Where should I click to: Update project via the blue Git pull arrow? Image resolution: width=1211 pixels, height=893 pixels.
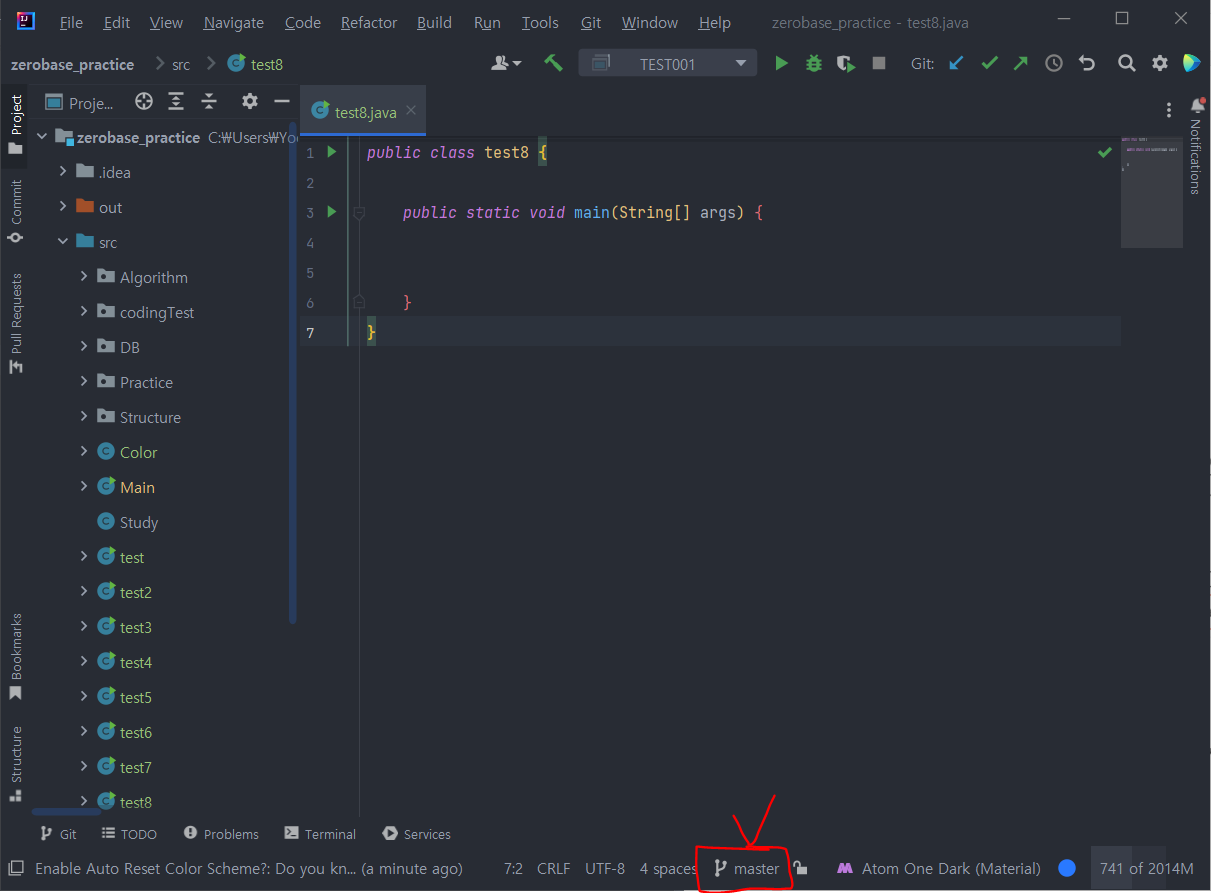(x=955, y=62)
